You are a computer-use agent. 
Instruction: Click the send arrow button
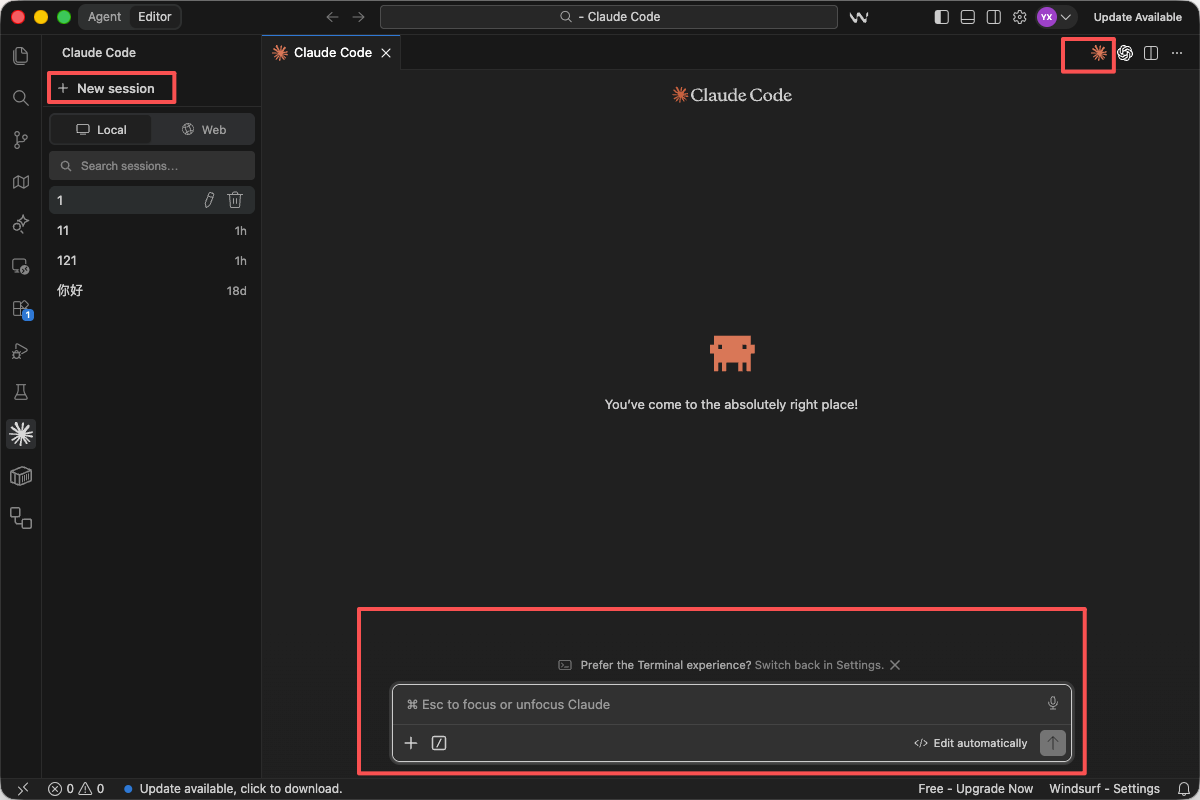click(x=1053, y=743)
